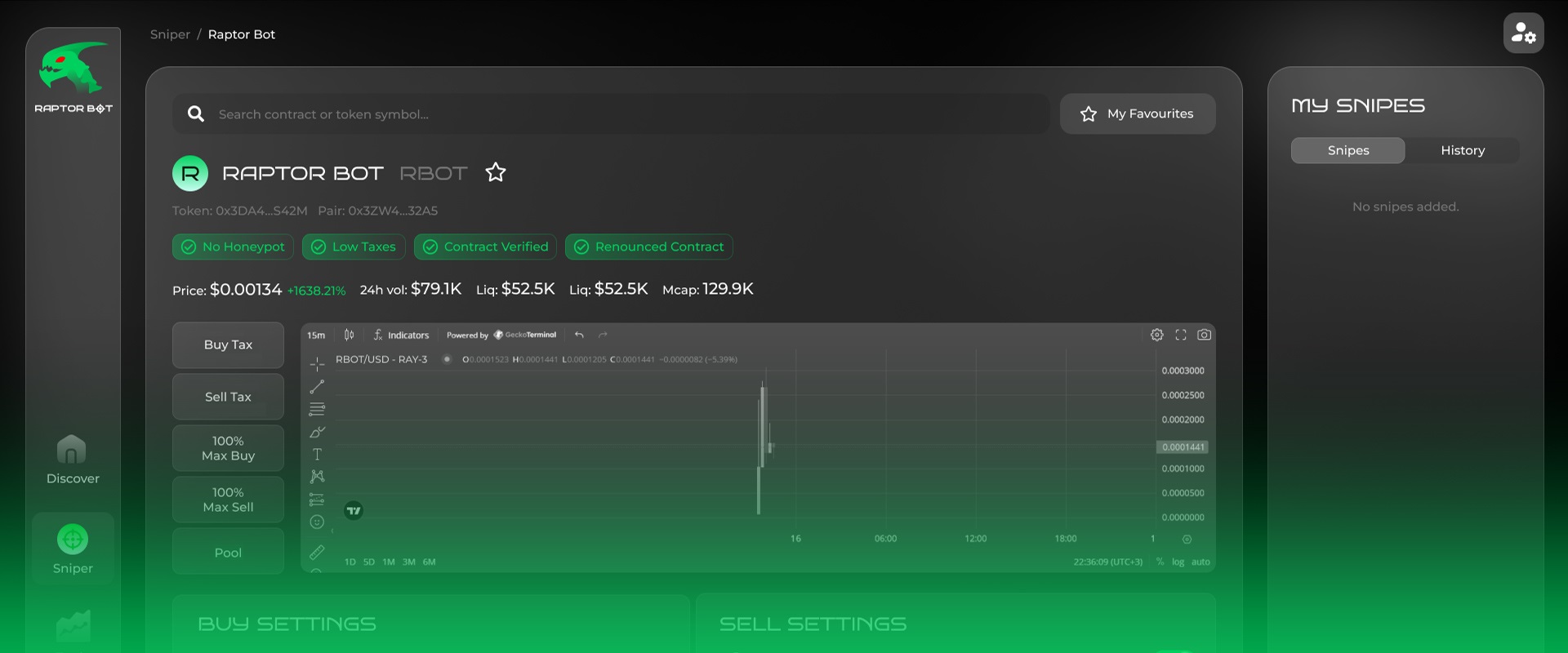Viewport: 1568px width, 653px height.
Task: Click the green R token avatar
Action: click(190, 173)
